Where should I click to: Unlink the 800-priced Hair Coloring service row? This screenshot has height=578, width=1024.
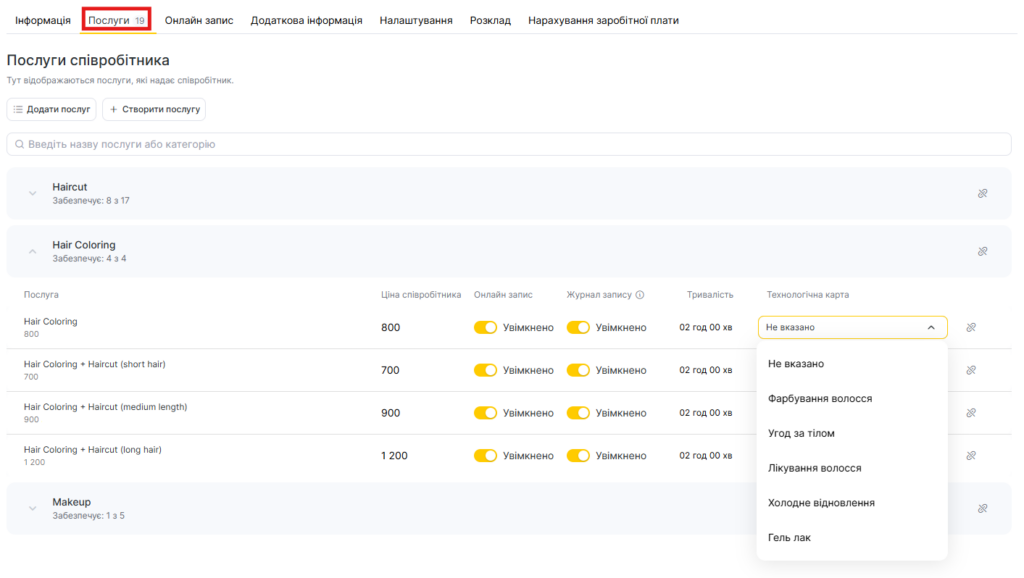click(970, 327)
